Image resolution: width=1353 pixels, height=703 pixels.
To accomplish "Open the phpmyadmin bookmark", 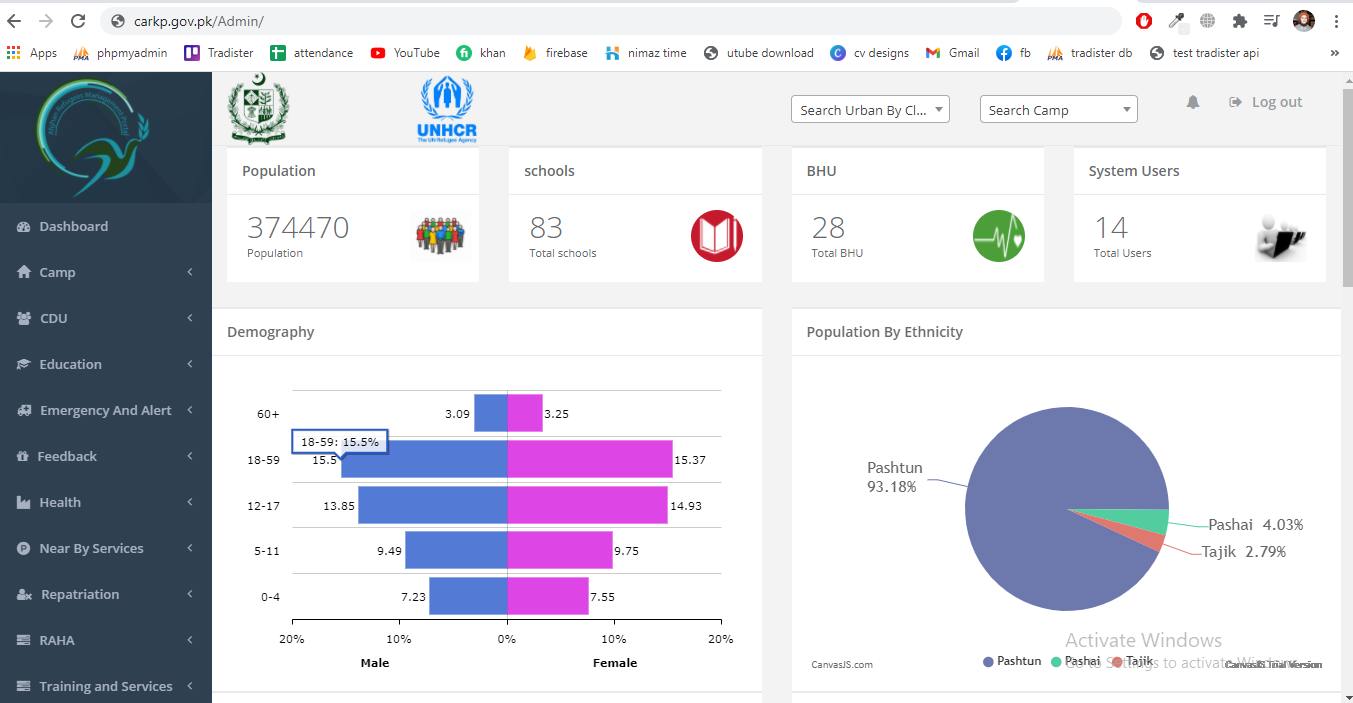I will pyautogui.click(x=120, y=53).
